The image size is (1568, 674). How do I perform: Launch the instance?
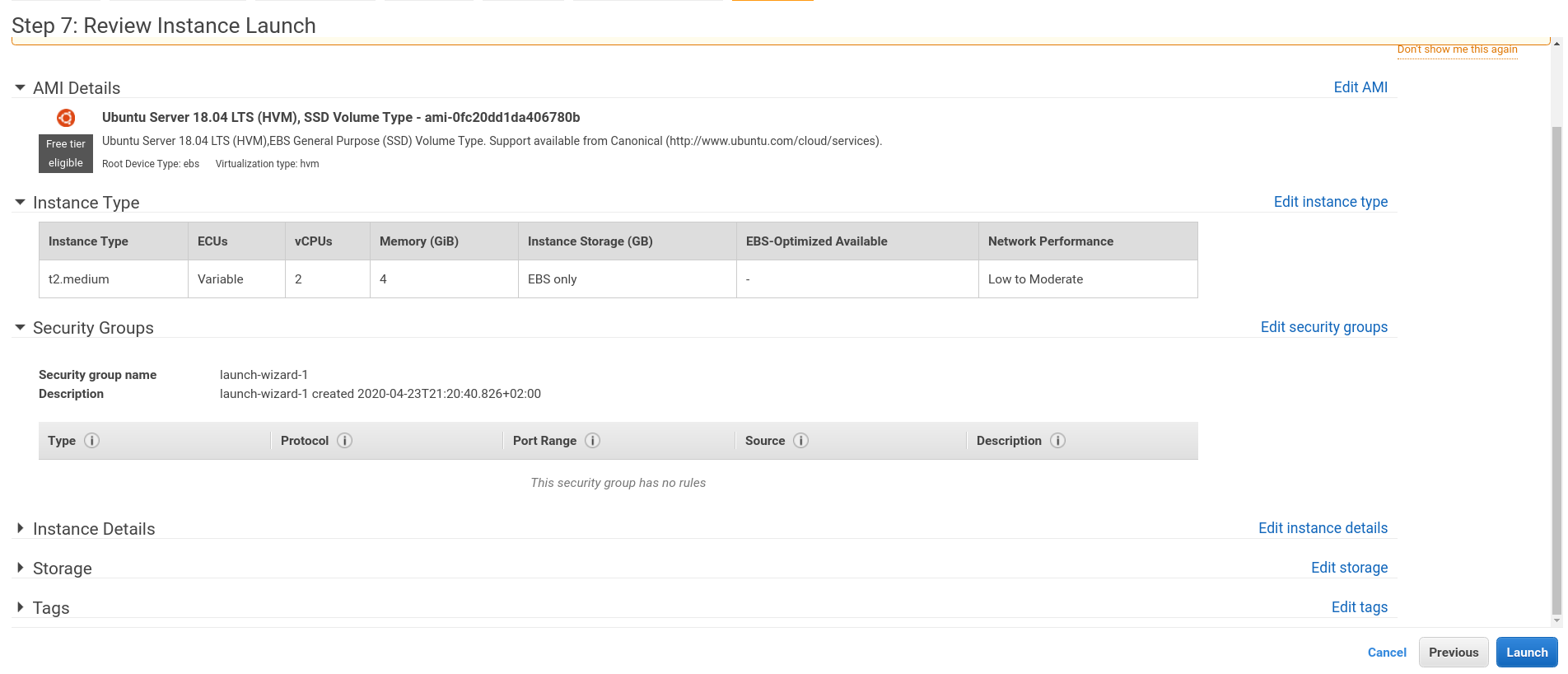(x=1527, y=653)
